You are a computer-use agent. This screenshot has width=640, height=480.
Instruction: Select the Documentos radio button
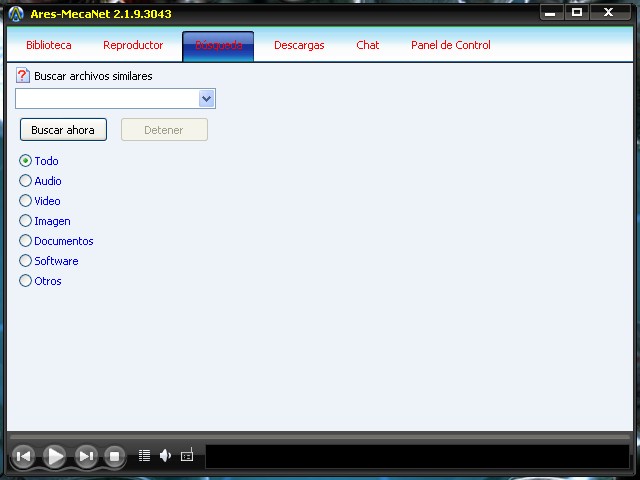[25, 241]
